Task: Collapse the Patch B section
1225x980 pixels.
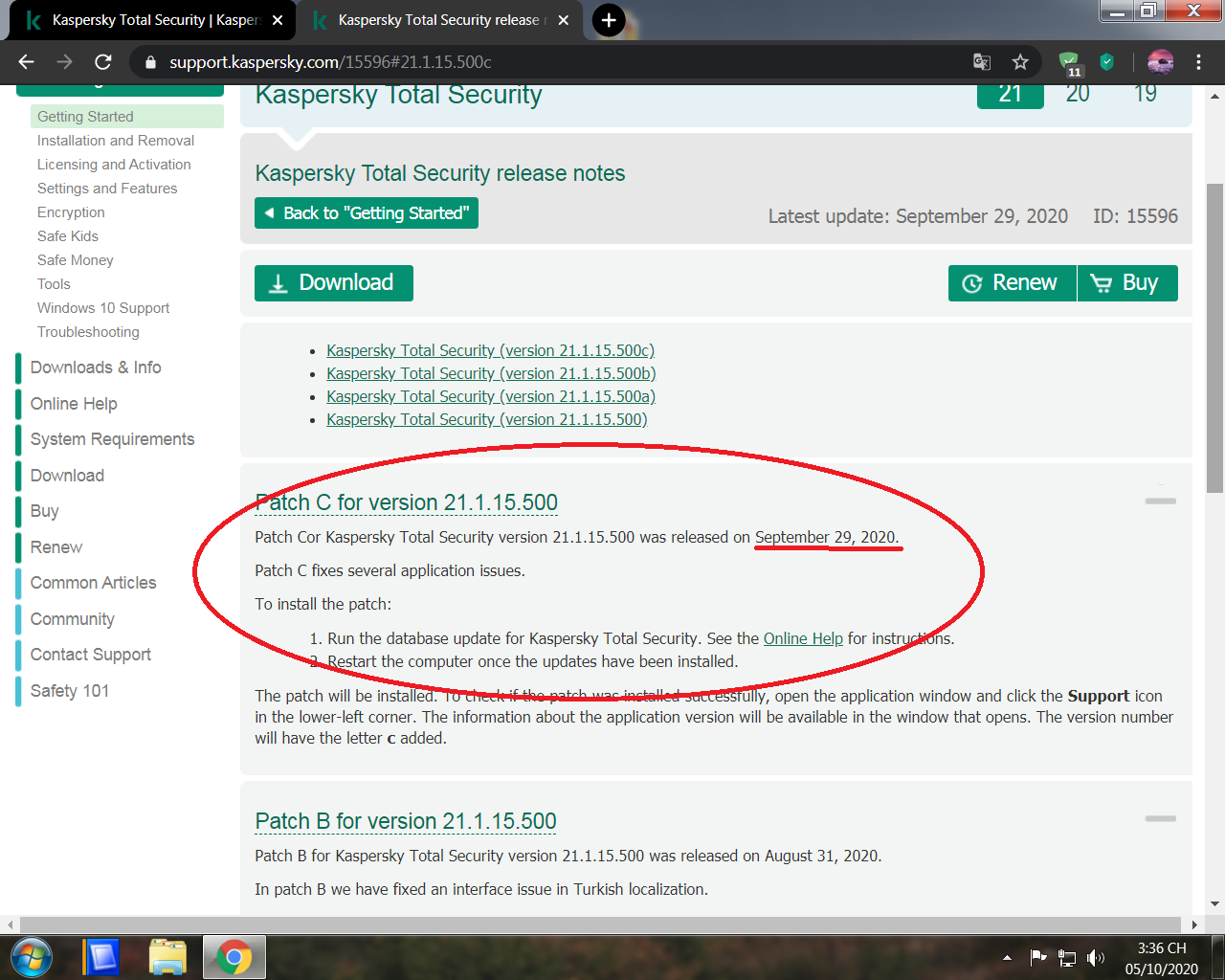Action: pyautogui.click(x=1160, y=818)
